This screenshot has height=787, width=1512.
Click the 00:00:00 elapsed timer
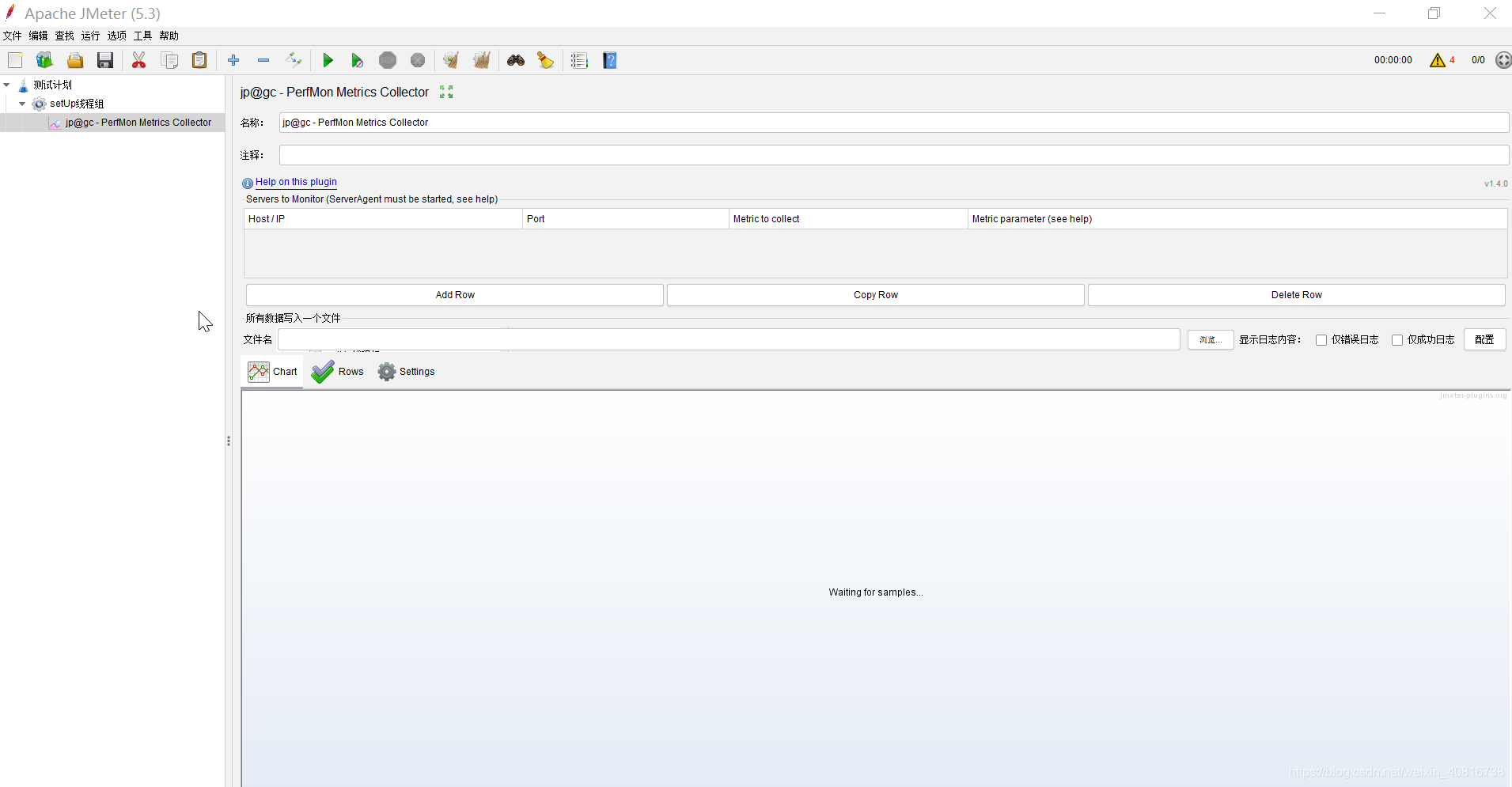pos(1393,60)
